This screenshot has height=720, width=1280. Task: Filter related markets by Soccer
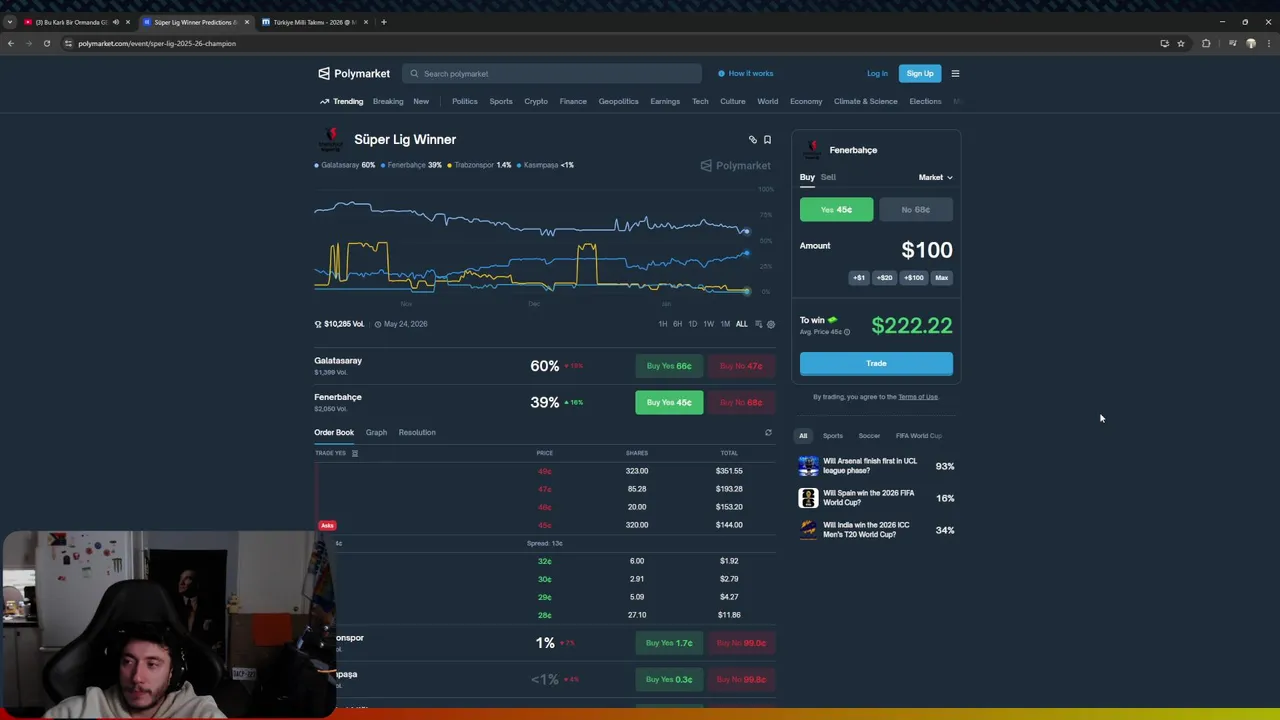tap(869, 436)
